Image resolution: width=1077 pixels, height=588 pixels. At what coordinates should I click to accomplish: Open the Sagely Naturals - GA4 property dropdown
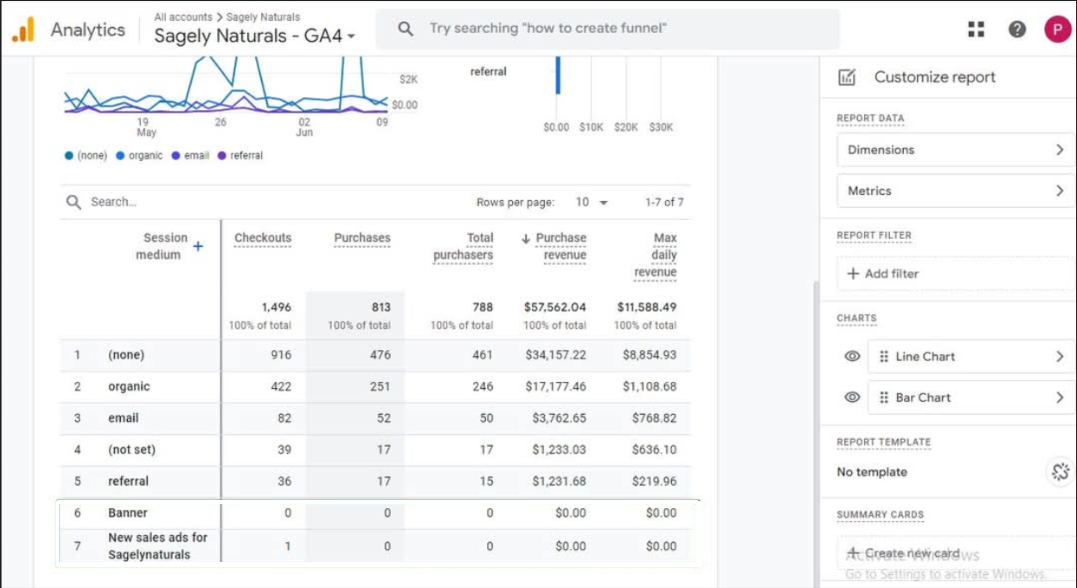tap(254, 36)
